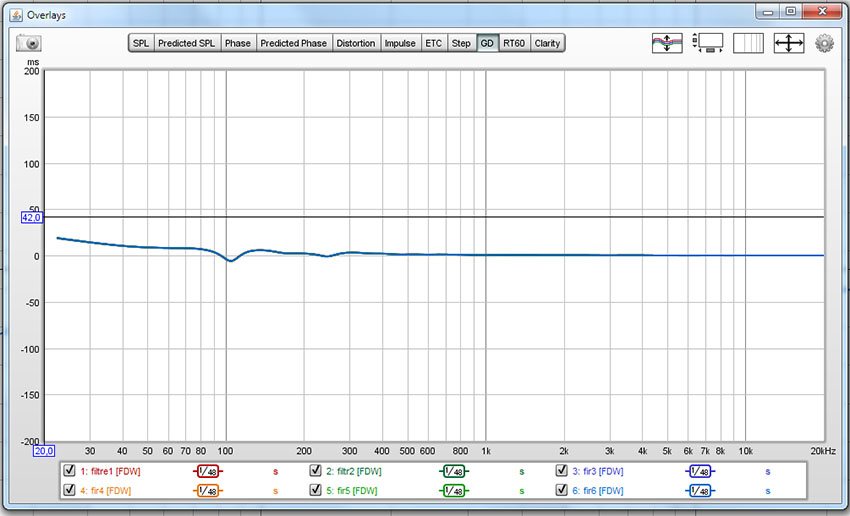Open the Phase tab
Viewport: 850px width, 516px height.
(x=237, y=43)
